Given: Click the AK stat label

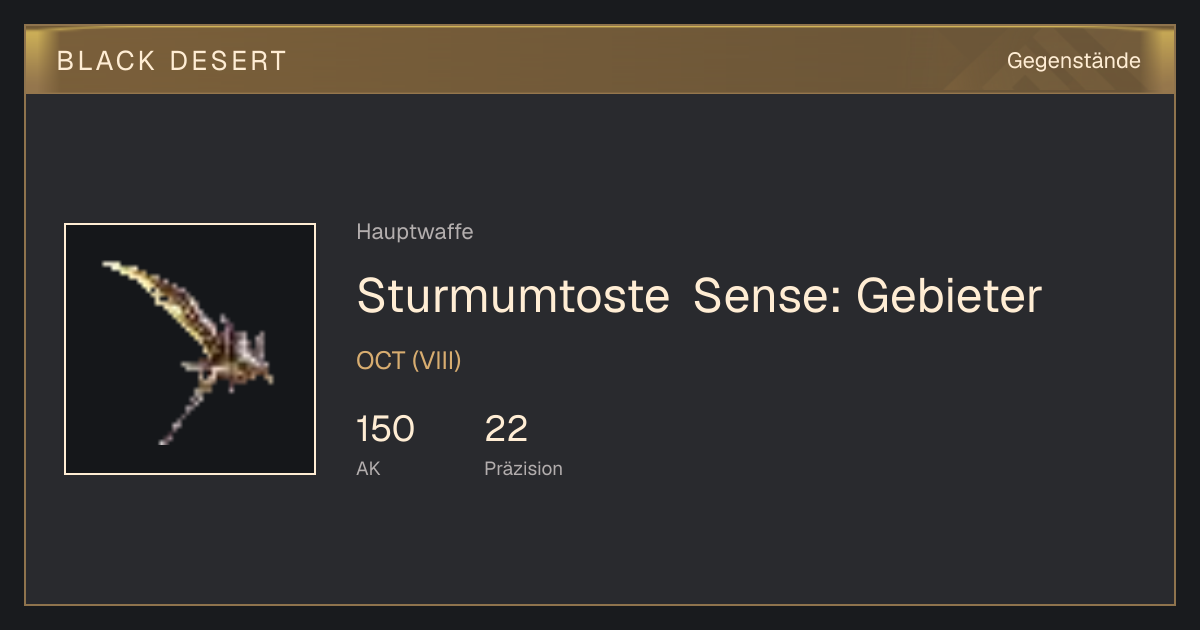Looking at the screenshot, I should point(368,468).
